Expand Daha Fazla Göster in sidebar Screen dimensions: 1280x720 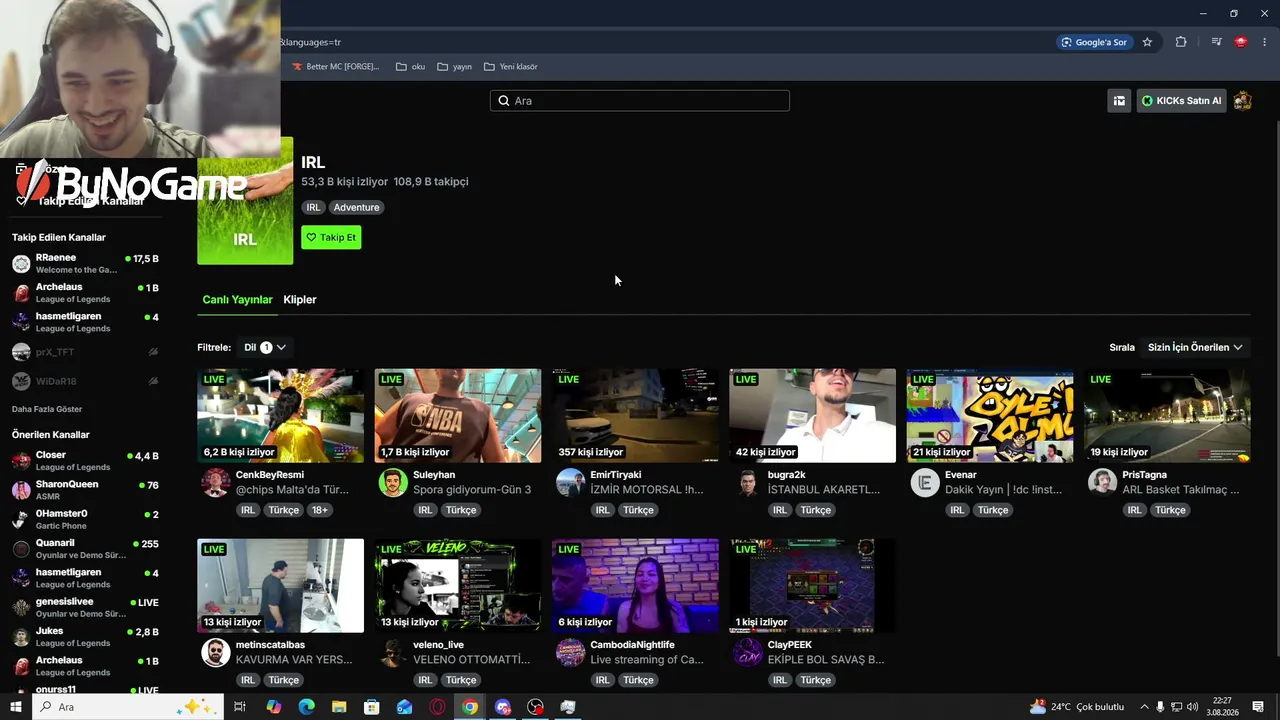tap(47, 409)
